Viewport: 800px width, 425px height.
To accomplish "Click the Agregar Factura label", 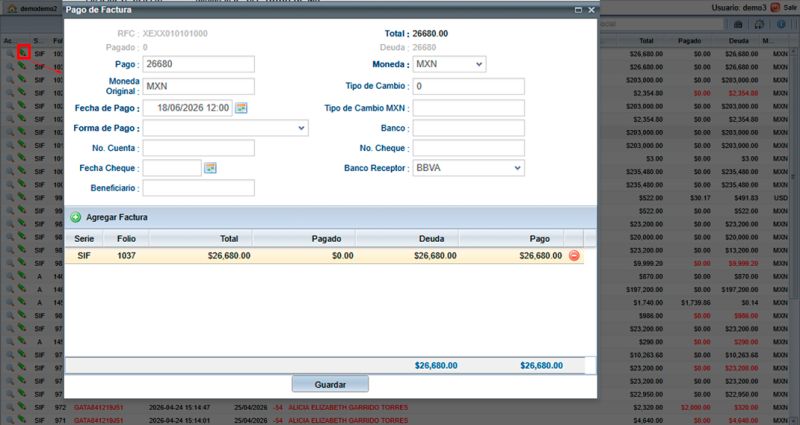I will [x=117, y=217].
